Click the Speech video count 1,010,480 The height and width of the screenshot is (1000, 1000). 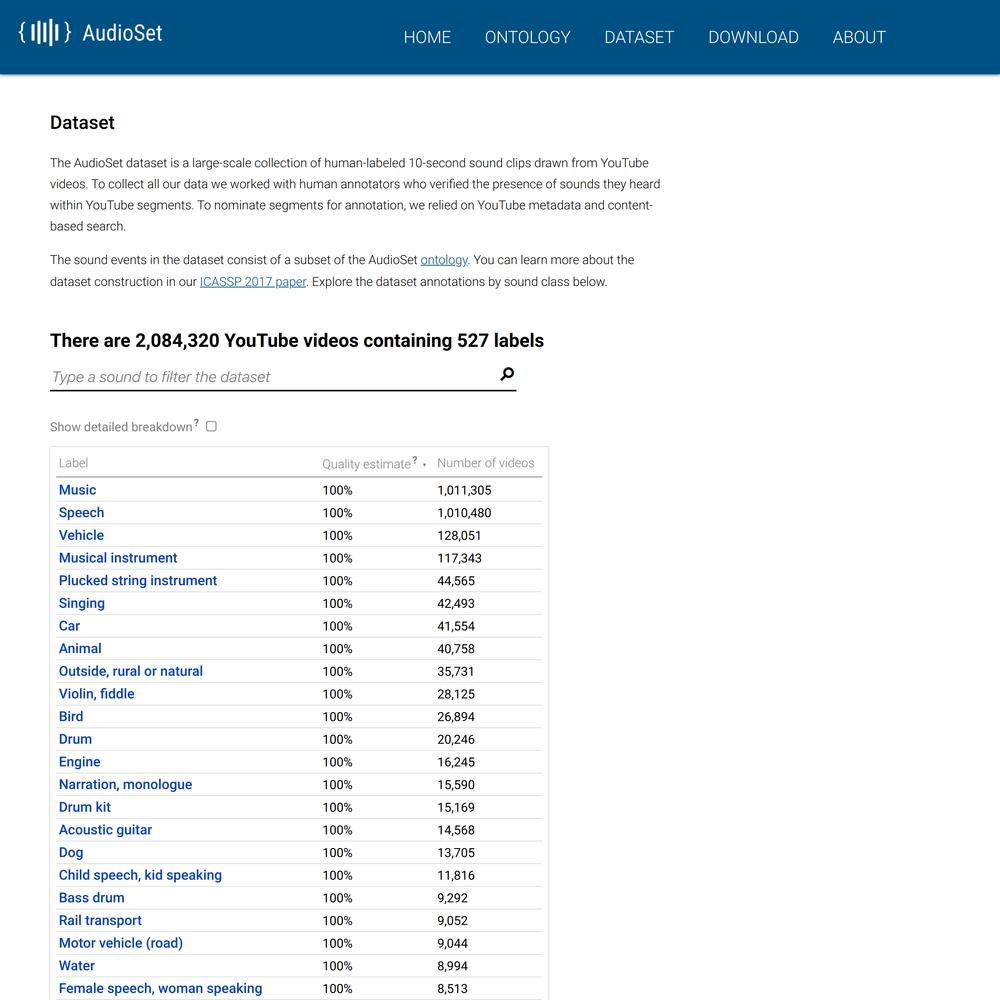(x=464, y=513)
